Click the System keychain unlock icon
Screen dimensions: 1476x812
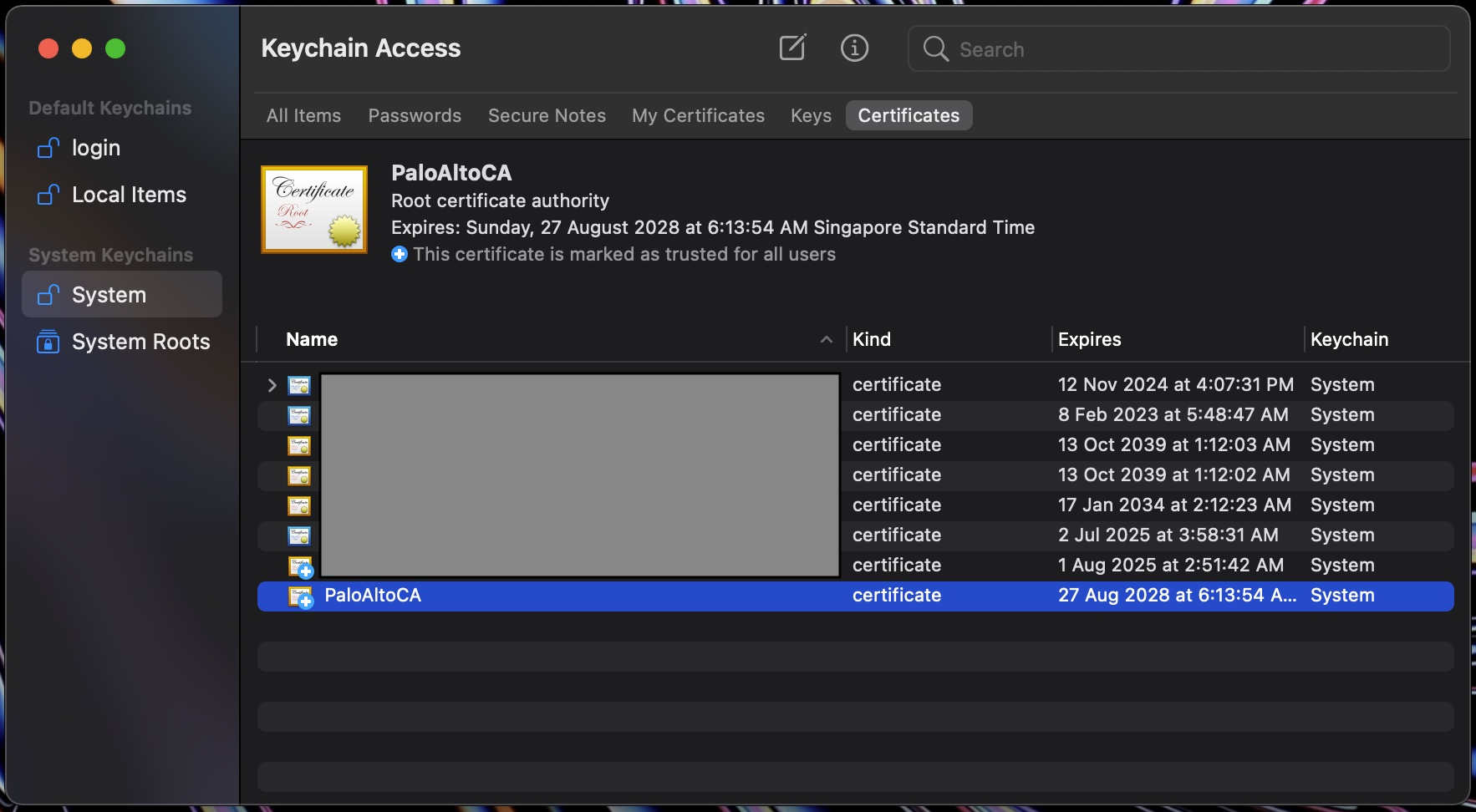pos(48,295)
